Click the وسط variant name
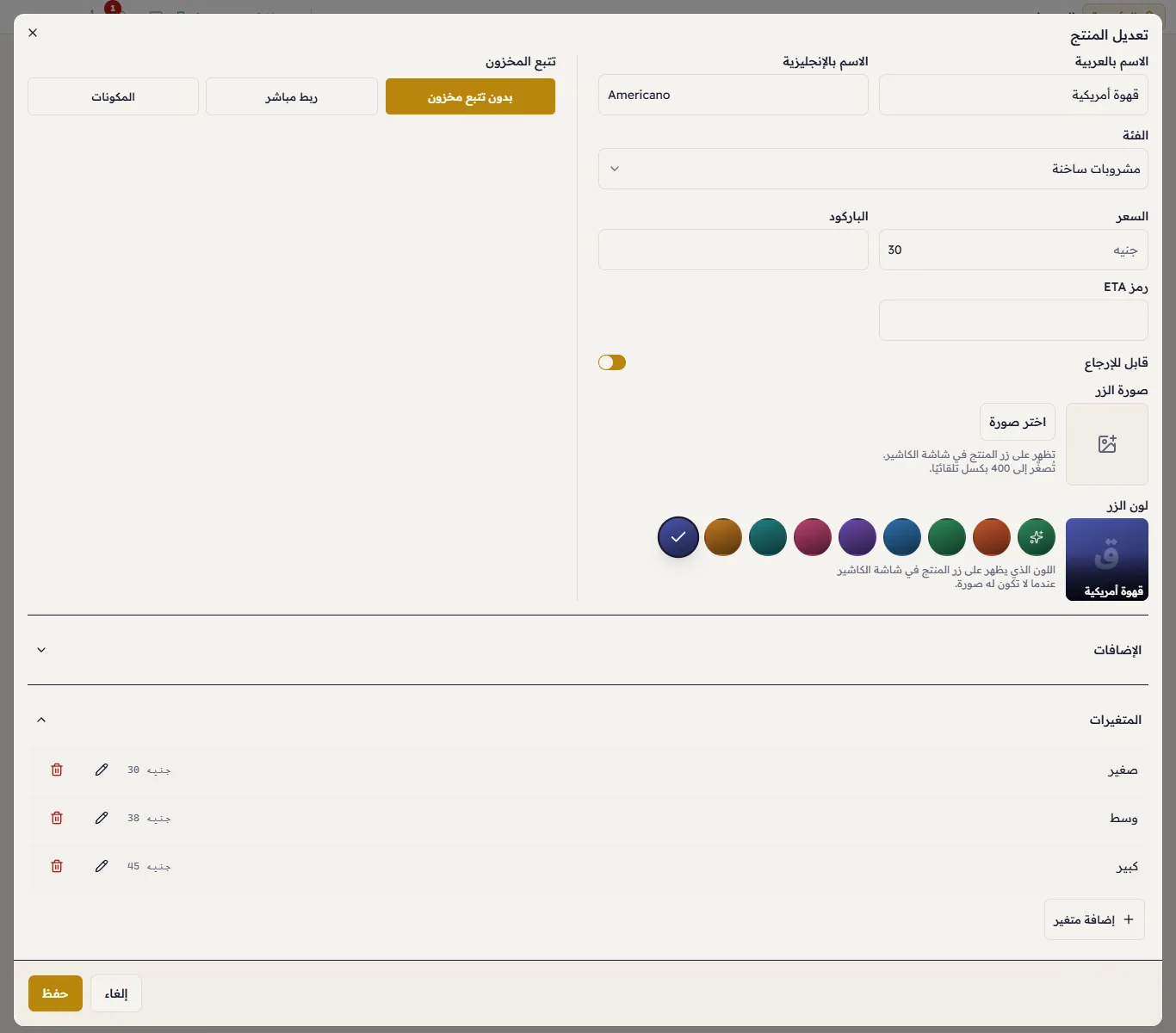 pyautogui.click(x=1123, y=818)
